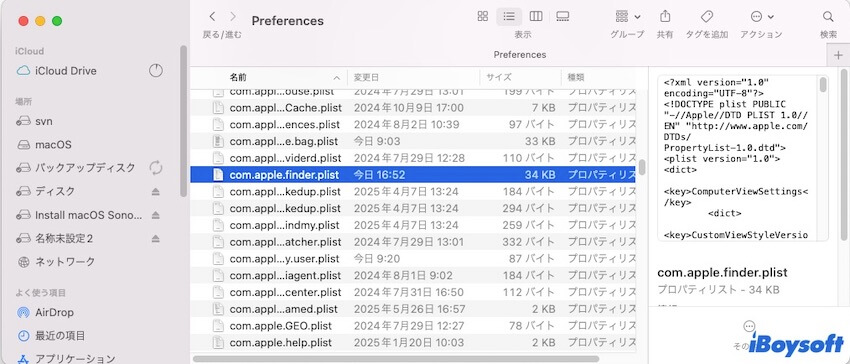This screenshot has width=850, height=364.
Task: Click the 今日 16:52 date cell
Action: point(379,175)
